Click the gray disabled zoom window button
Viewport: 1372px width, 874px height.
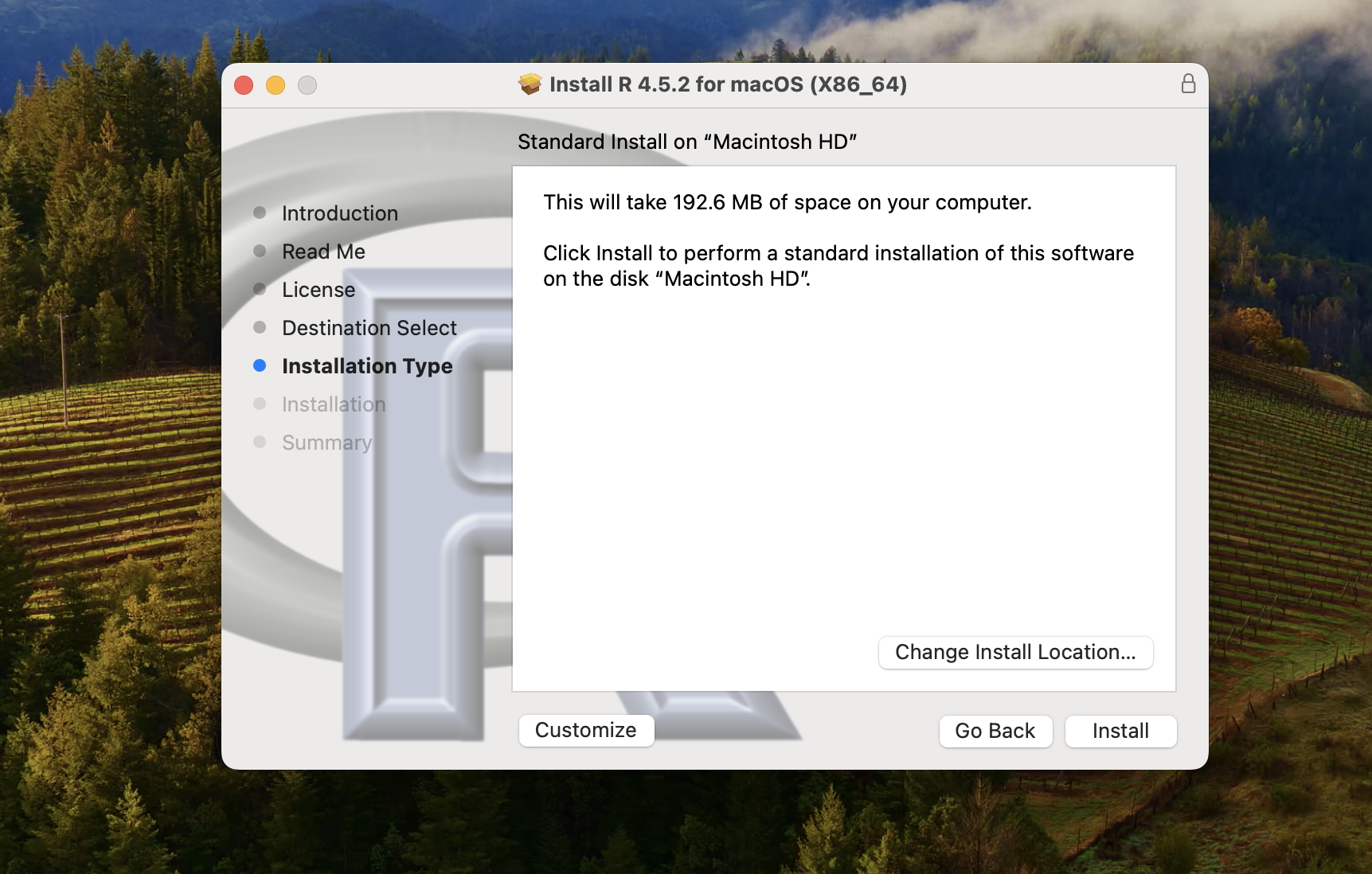[307, 85]
